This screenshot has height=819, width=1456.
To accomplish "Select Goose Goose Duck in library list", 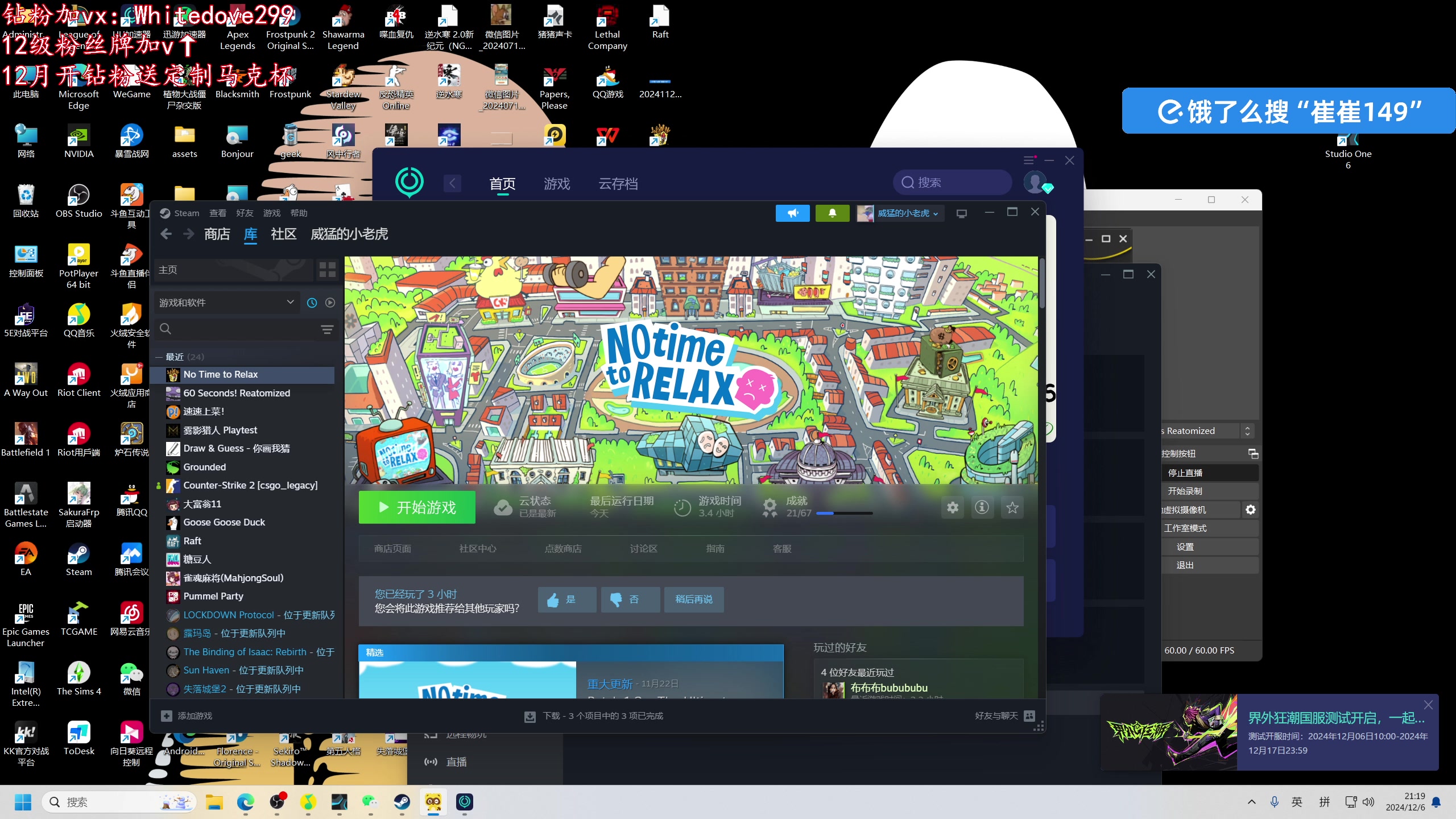I will (x=224, y=522).
